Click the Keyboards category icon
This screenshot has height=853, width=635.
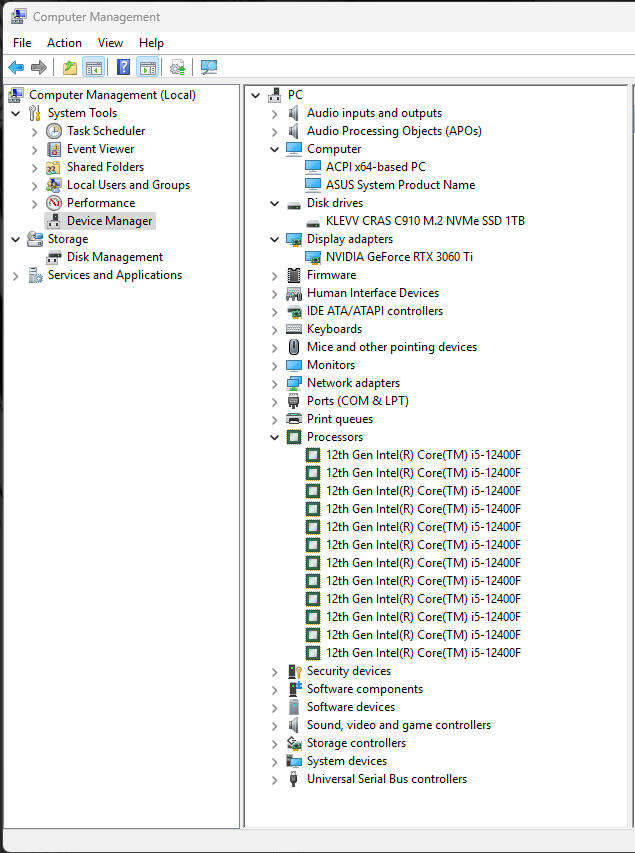click(x=294, y=329)
